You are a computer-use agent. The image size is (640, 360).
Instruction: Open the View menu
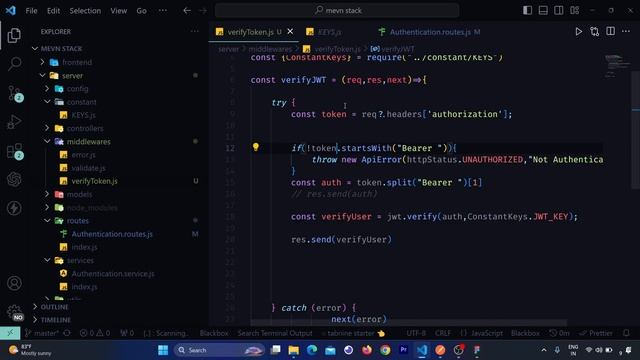click(118, 11)
